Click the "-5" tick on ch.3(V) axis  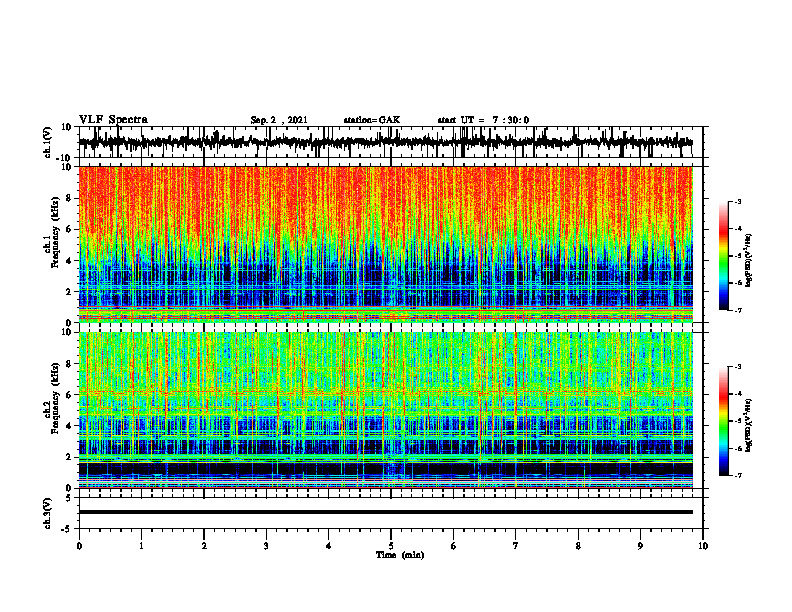click(x=68, y=529)
